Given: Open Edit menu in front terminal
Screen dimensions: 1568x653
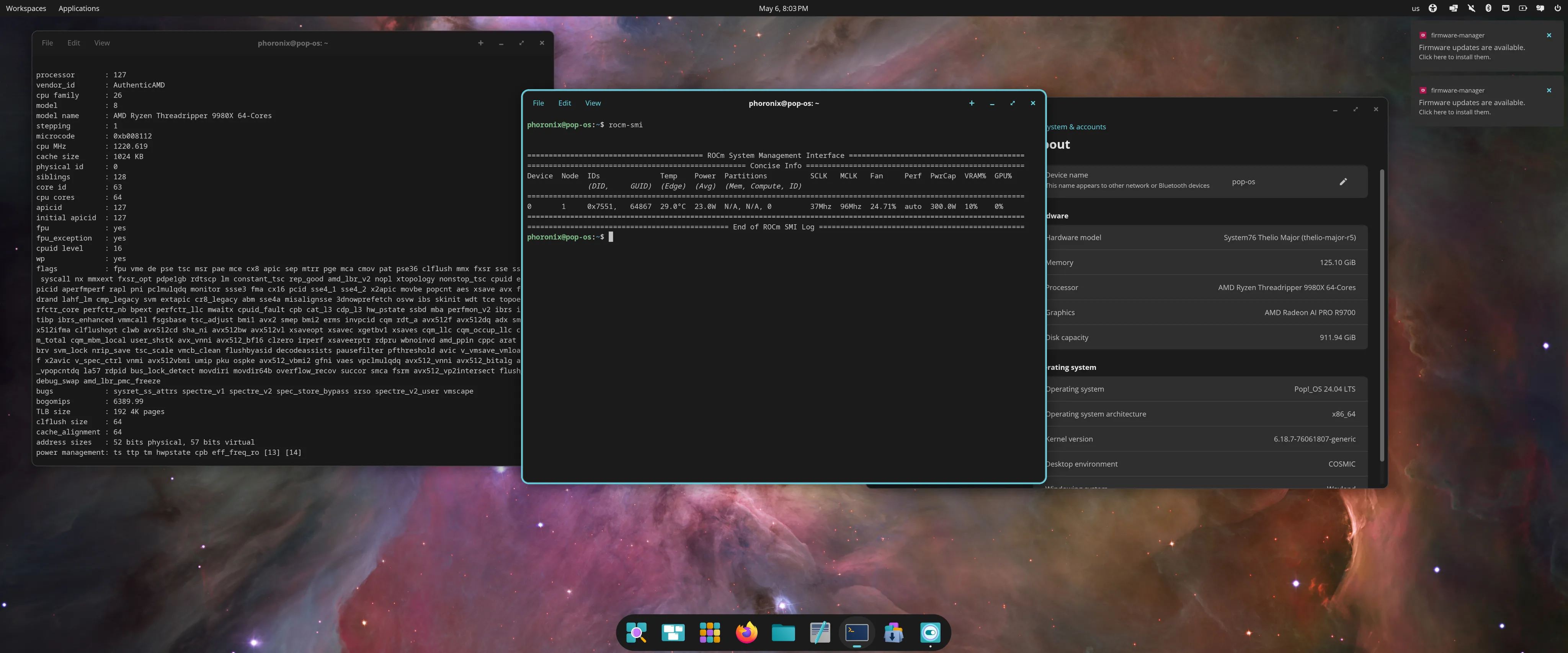Looking at the screenshot, I should coord(564,103).
